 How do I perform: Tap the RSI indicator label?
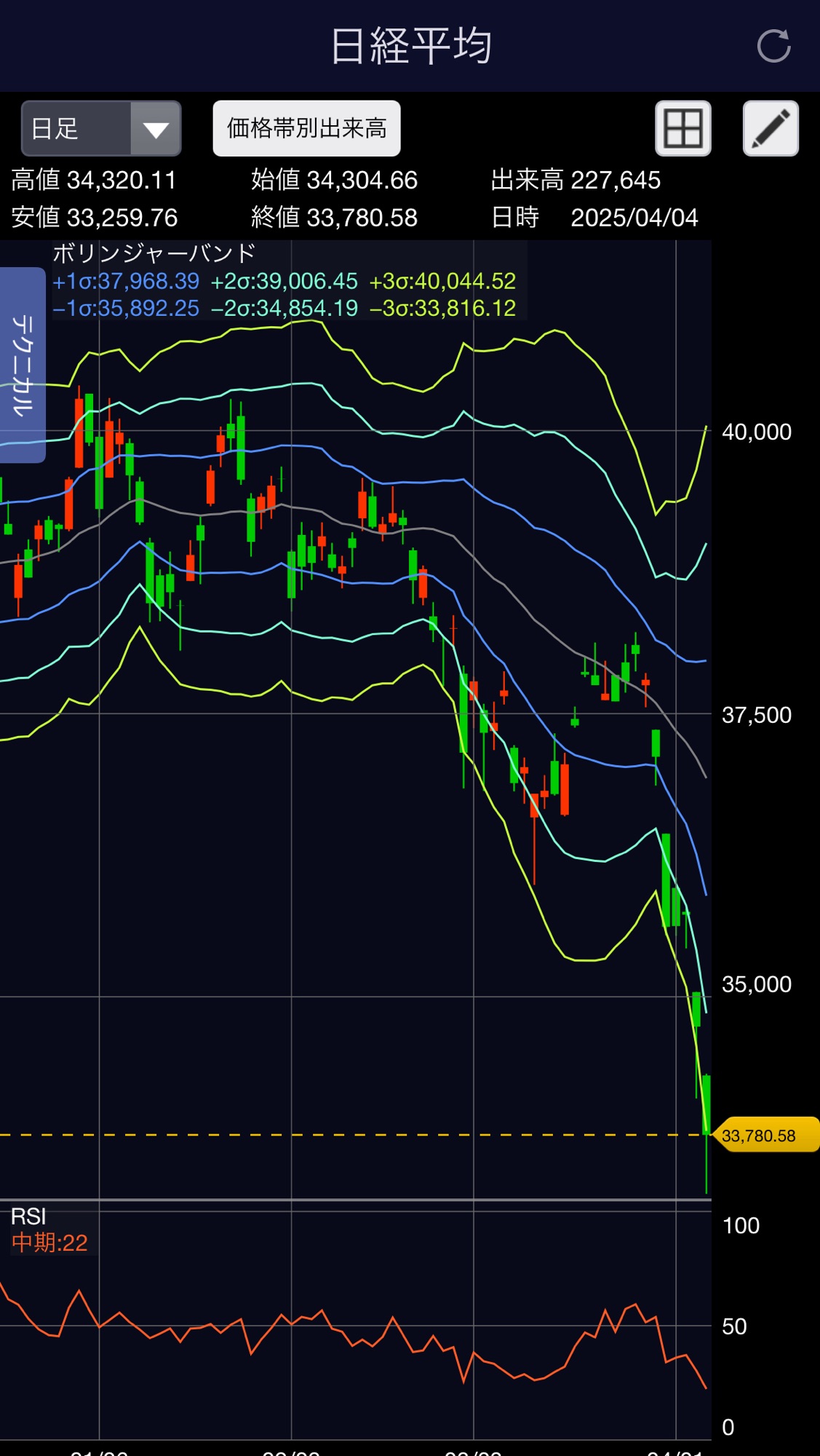28,1216
